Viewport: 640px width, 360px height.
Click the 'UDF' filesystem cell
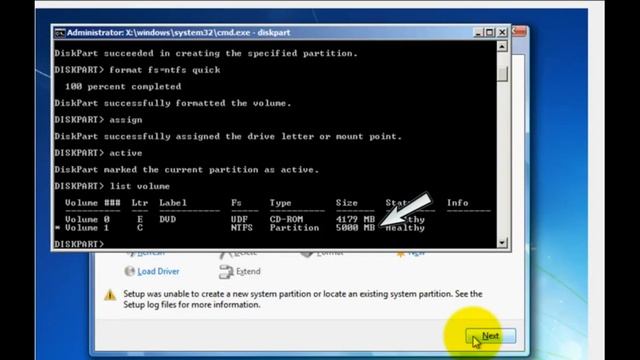[239, 219]
